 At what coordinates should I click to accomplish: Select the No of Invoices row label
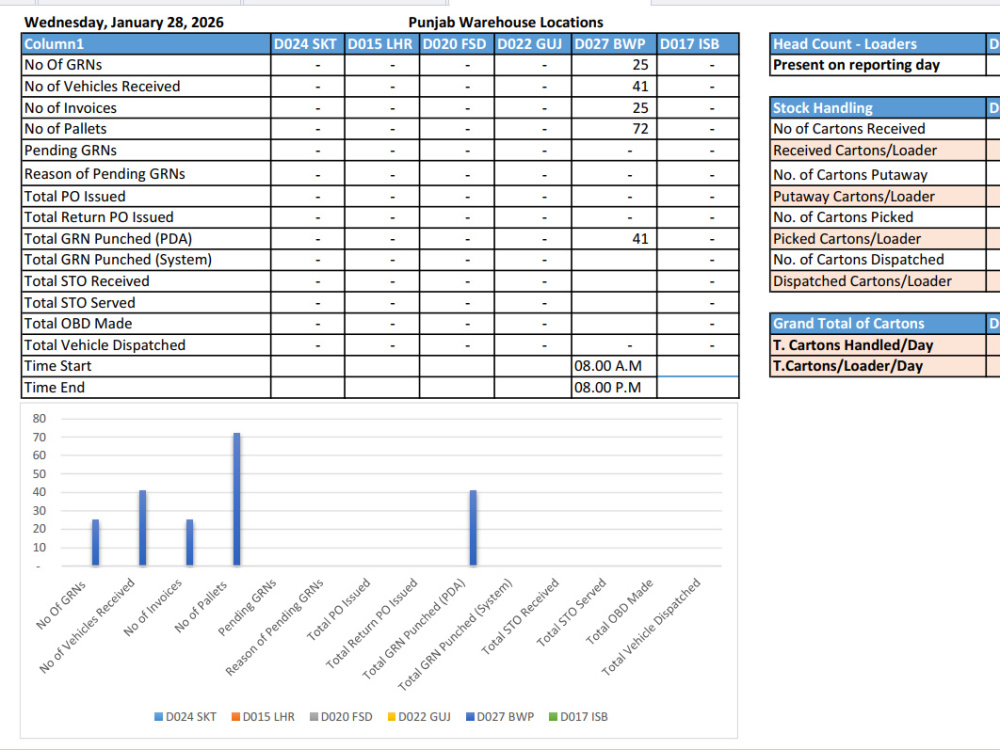click(x=146, y=108)
